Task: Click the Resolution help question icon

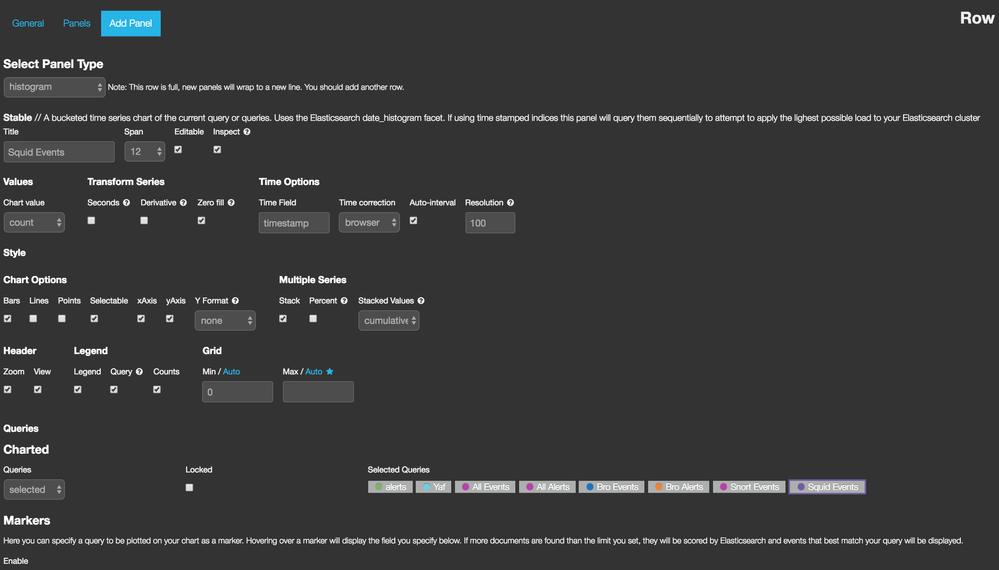Action: click(510, 203)
